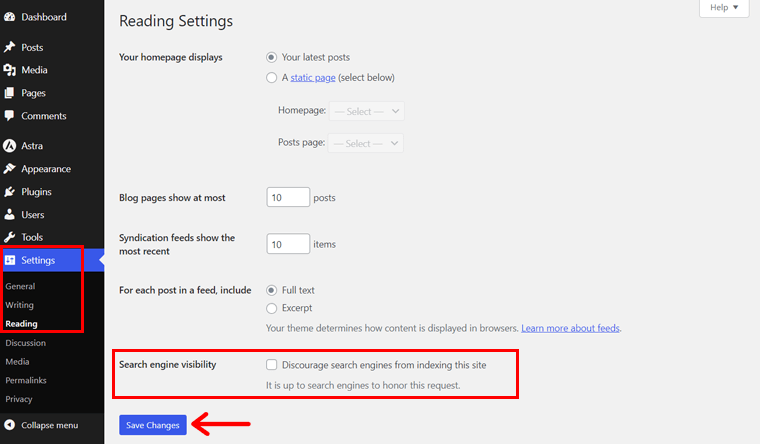The image size is (760, 444).
Task: Click the 'Blog pages show at most' number field
Action: point(288,198)
